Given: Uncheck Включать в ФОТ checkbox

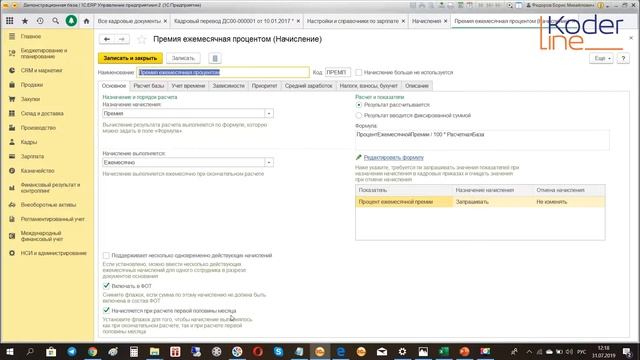Looking at the screenshot, I should click(x=106, y=286).
